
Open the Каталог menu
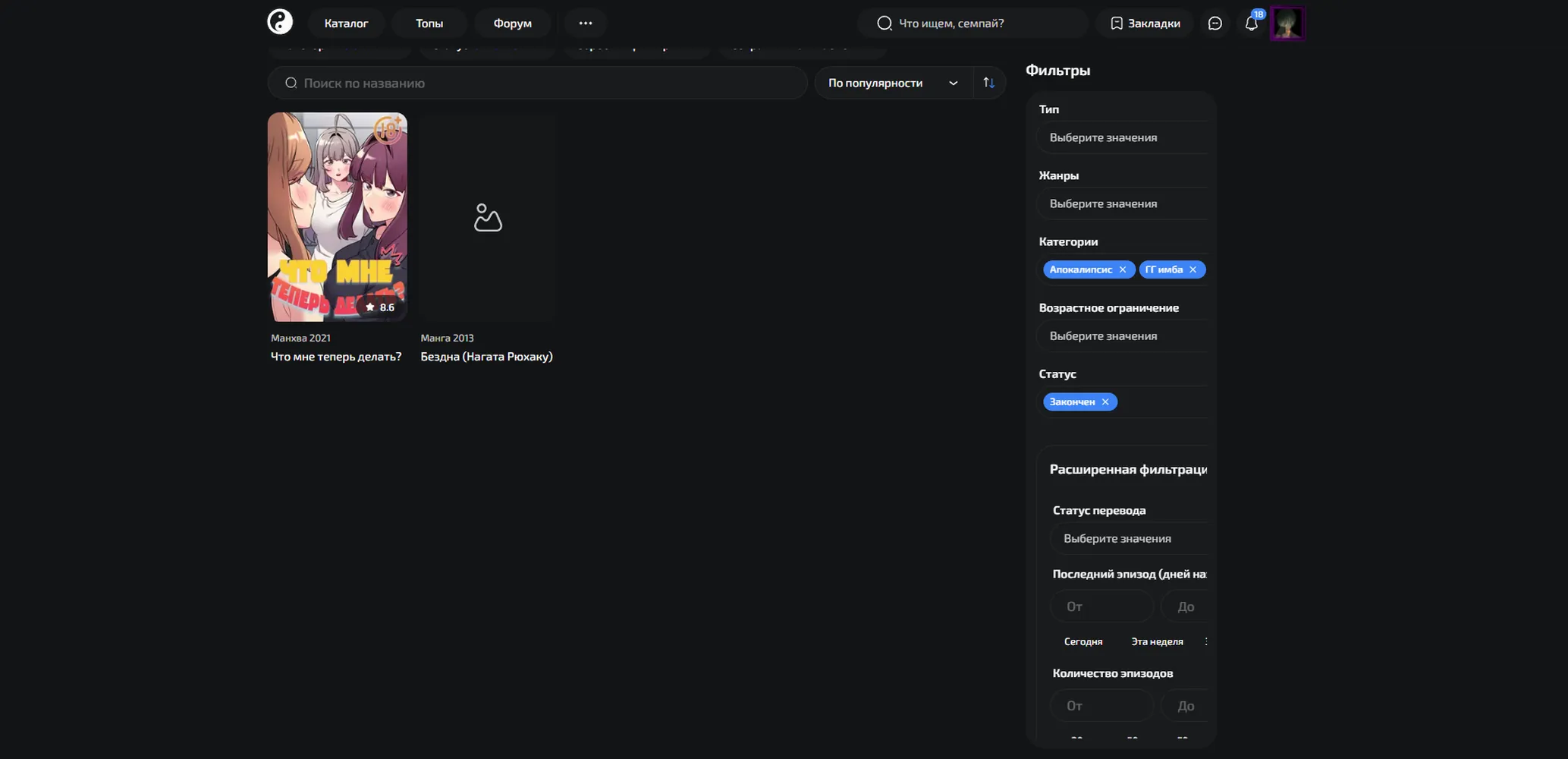tap(346, 23)
